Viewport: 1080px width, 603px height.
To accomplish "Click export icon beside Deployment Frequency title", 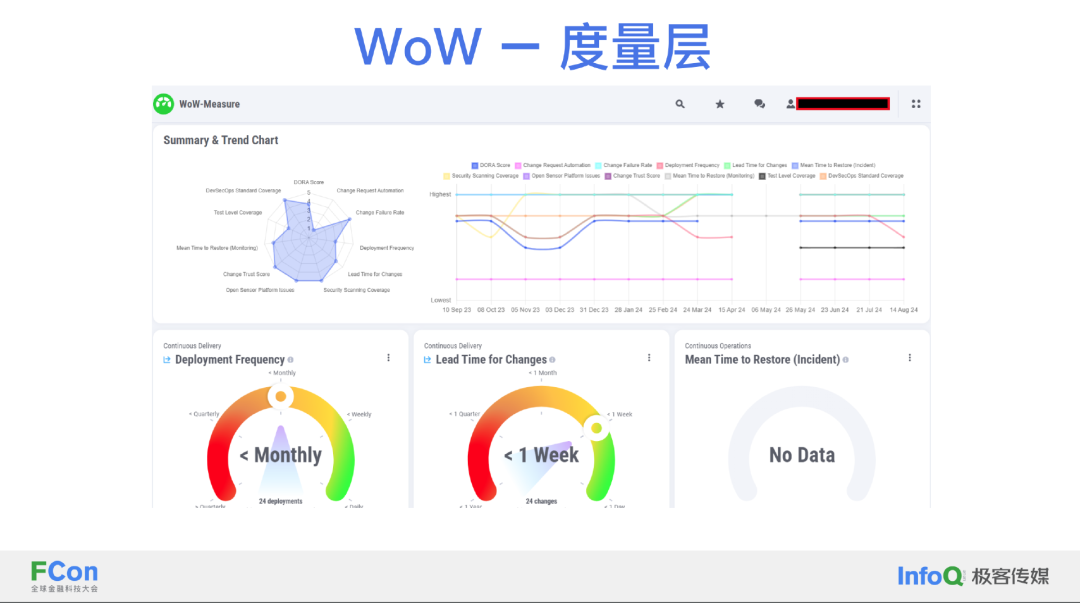I will tap(167, 360).
